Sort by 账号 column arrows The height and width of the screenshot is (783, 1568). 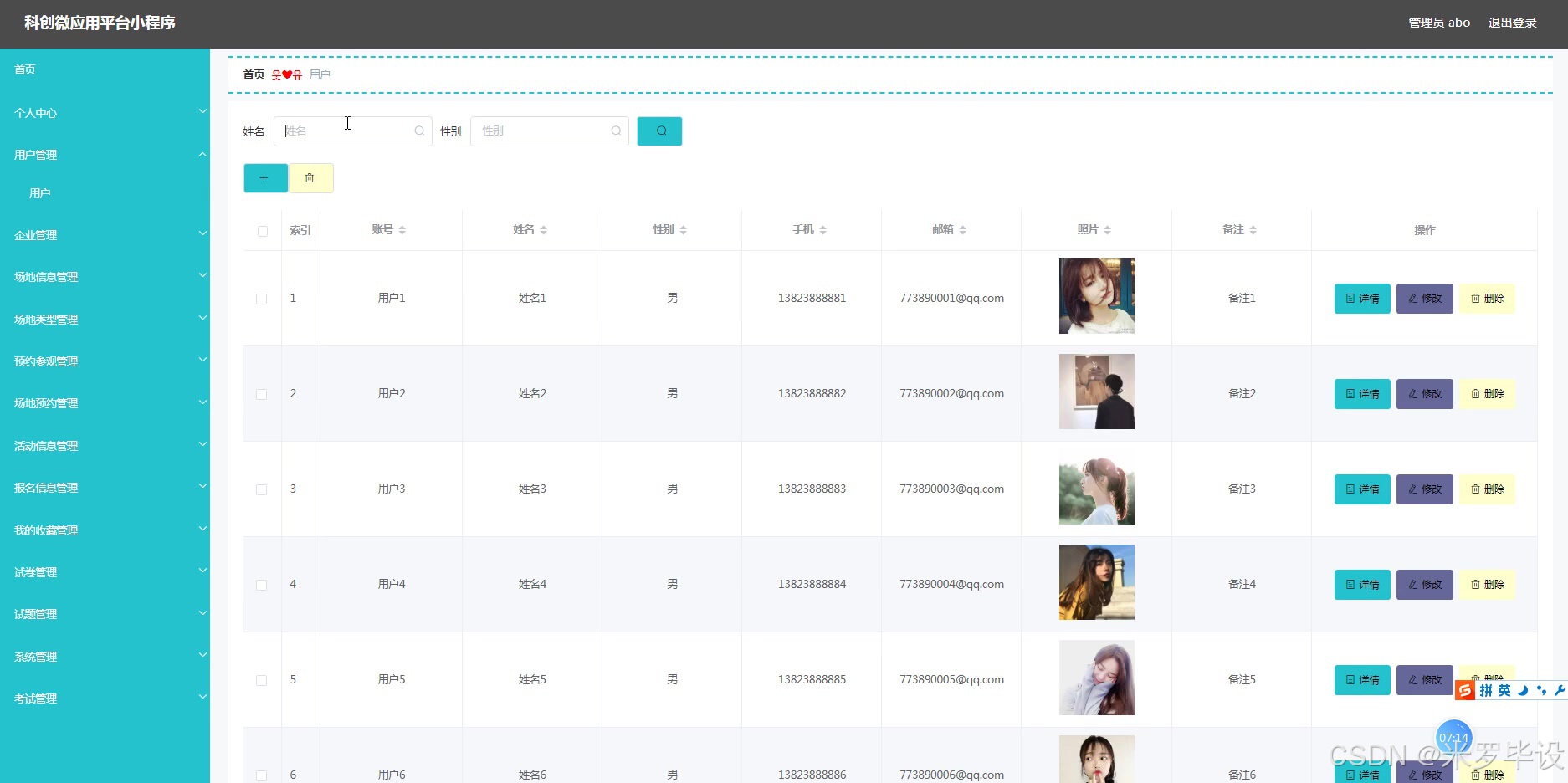402,230
